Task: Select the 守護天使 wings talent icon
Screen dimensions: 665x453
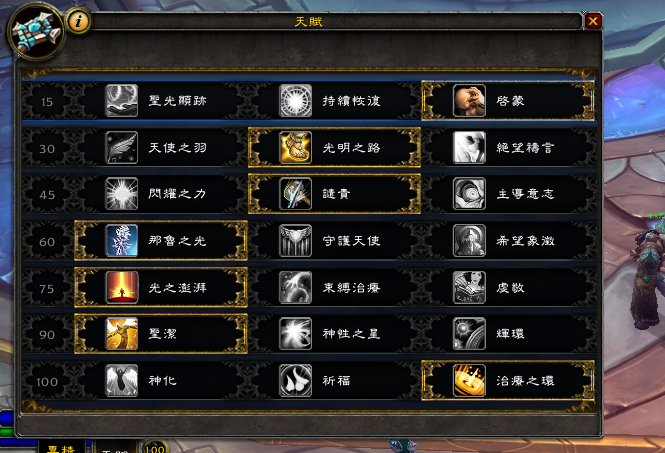Action: click(295, 240)
